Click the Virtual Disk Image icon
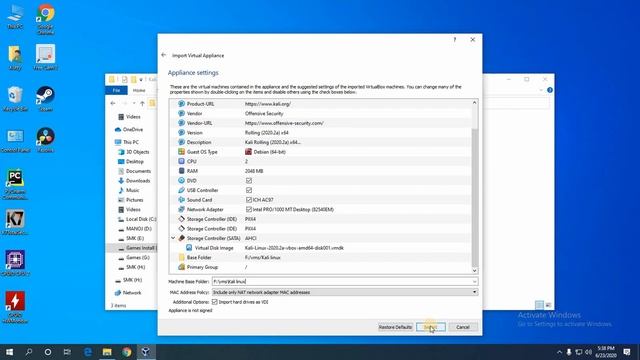Viewport: 640px width, 360px height. click(x=189, y=248)
